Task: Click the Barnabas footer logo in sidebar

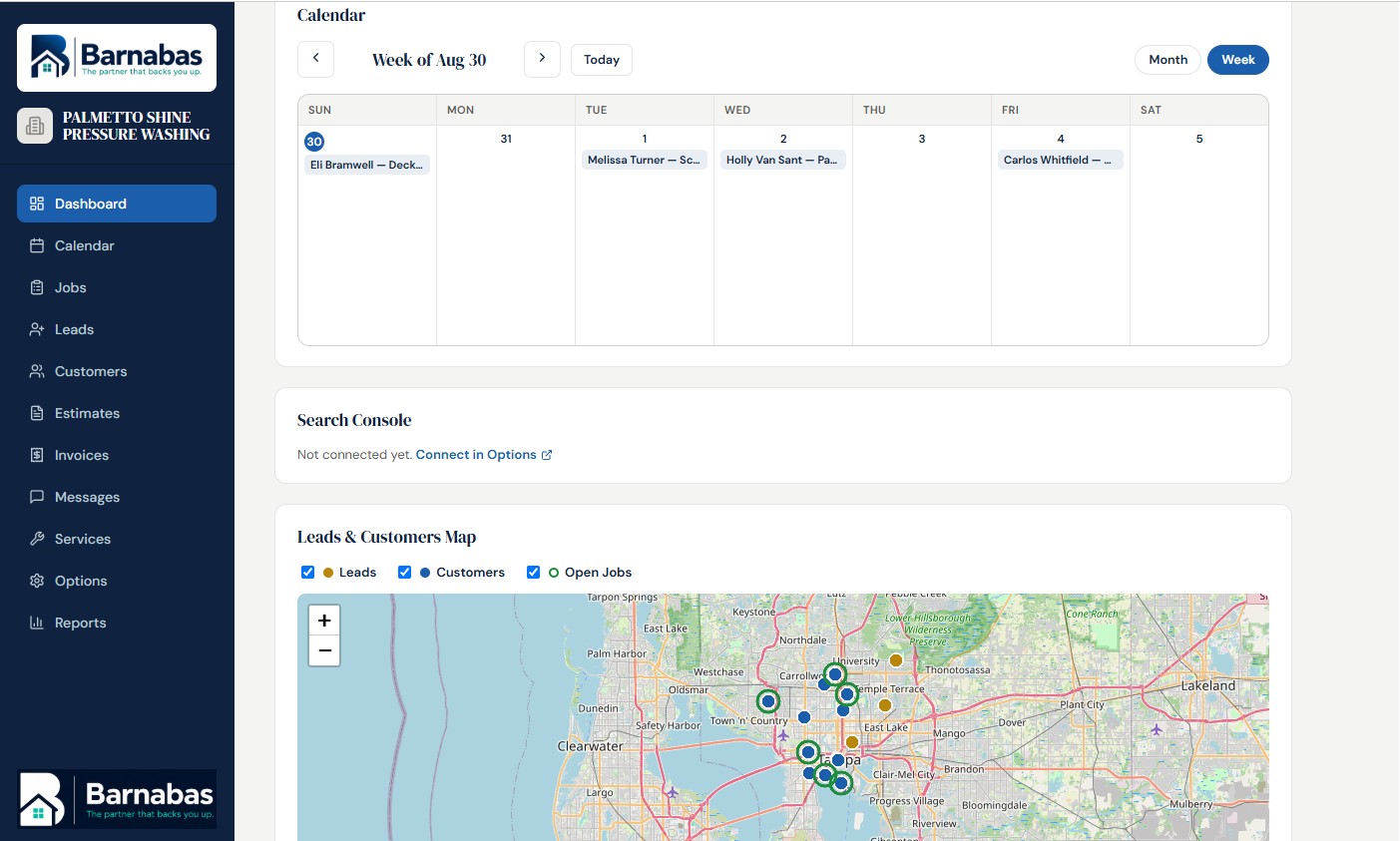Action: point(117,799)
